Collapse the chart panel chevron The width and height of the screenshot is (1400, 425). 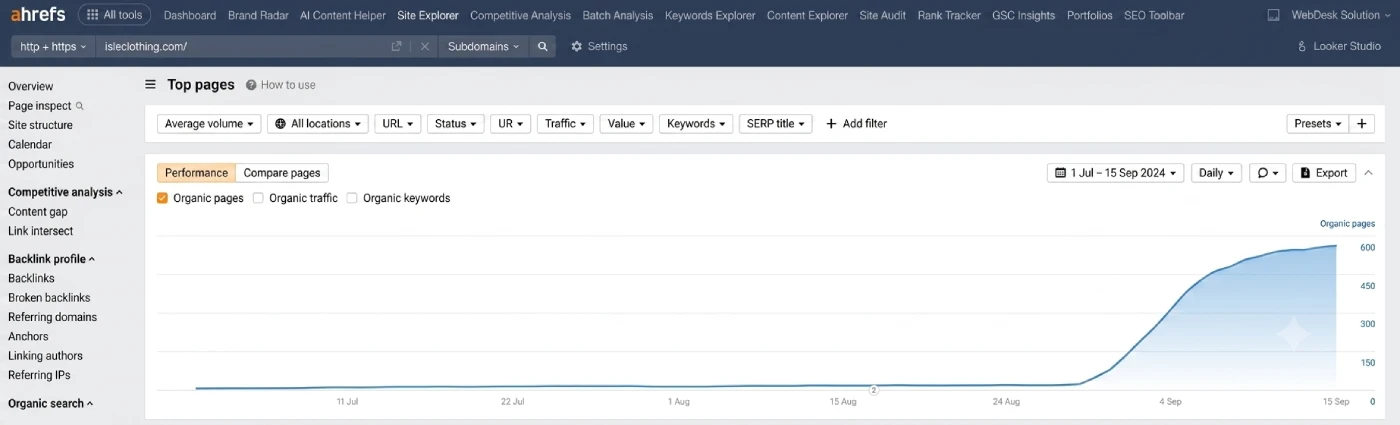(1368, 173)
